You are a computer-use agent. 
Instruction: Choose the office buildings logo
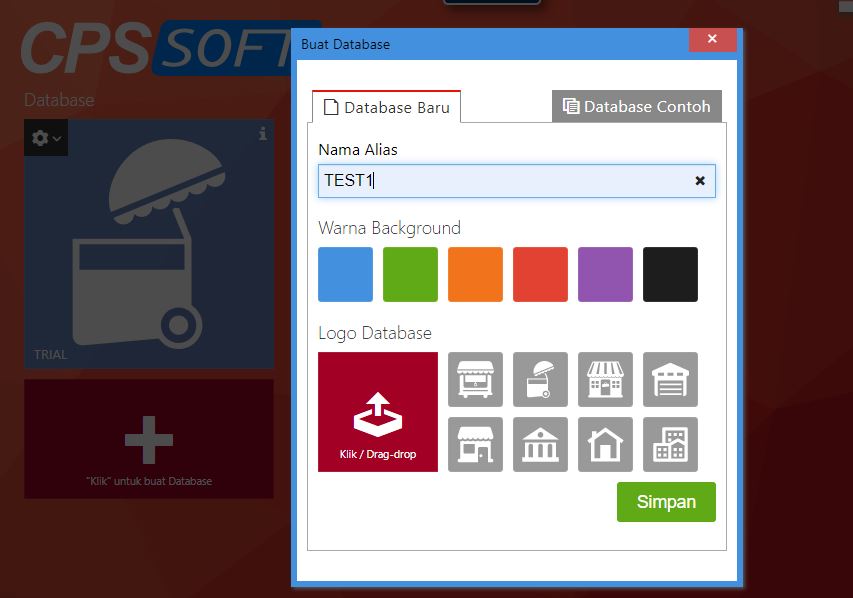670,445
